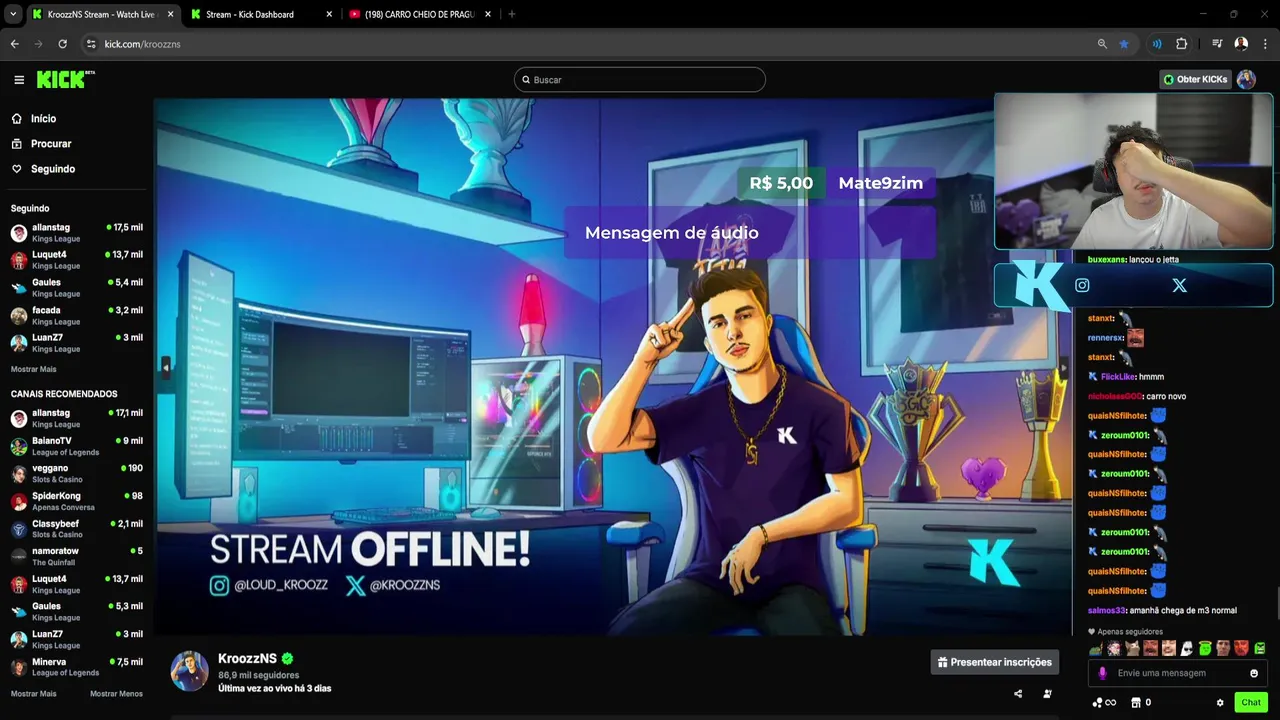Click the chat panel scrollbar
The image size is (1280, 720).
[1277, 603]
